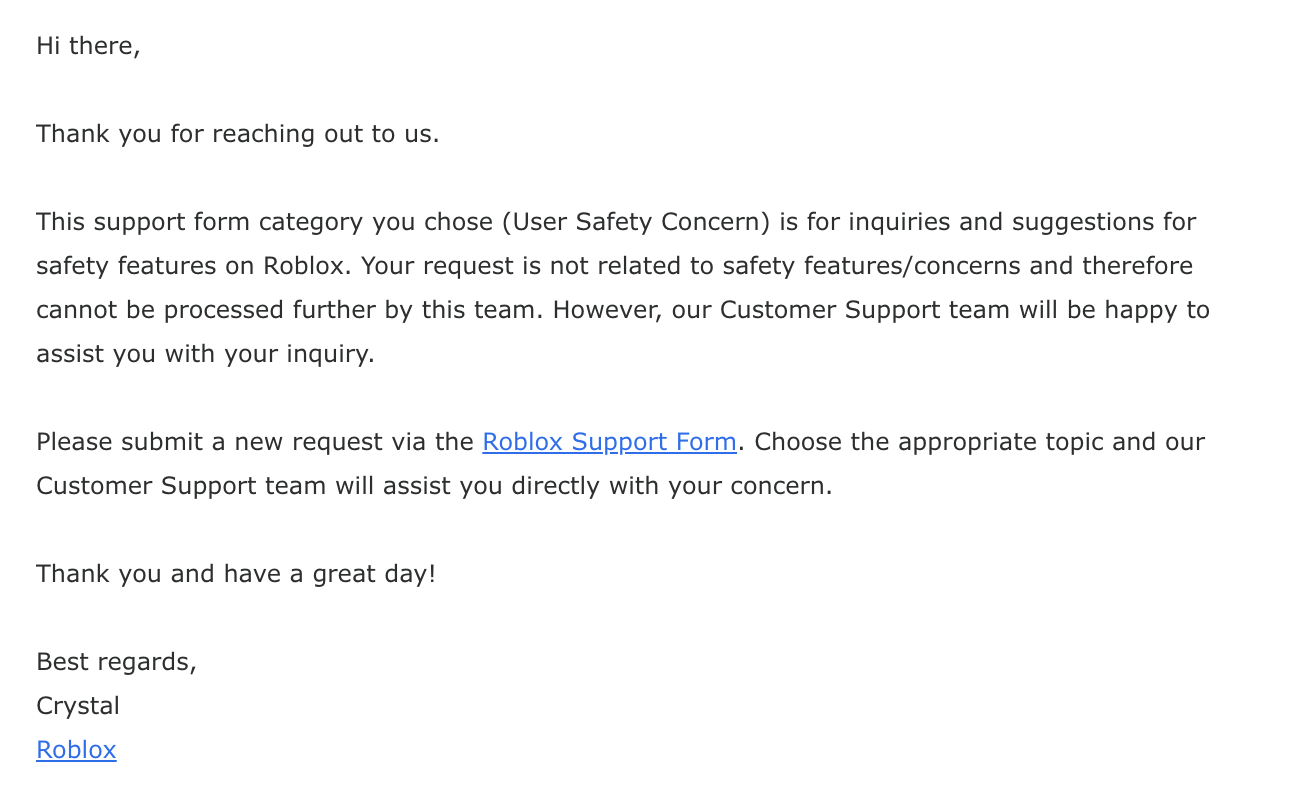Click the "Hi there," greeting line
Viewport: 1290px width, 804px height.
pyautogui.click(x=88, y=46)
